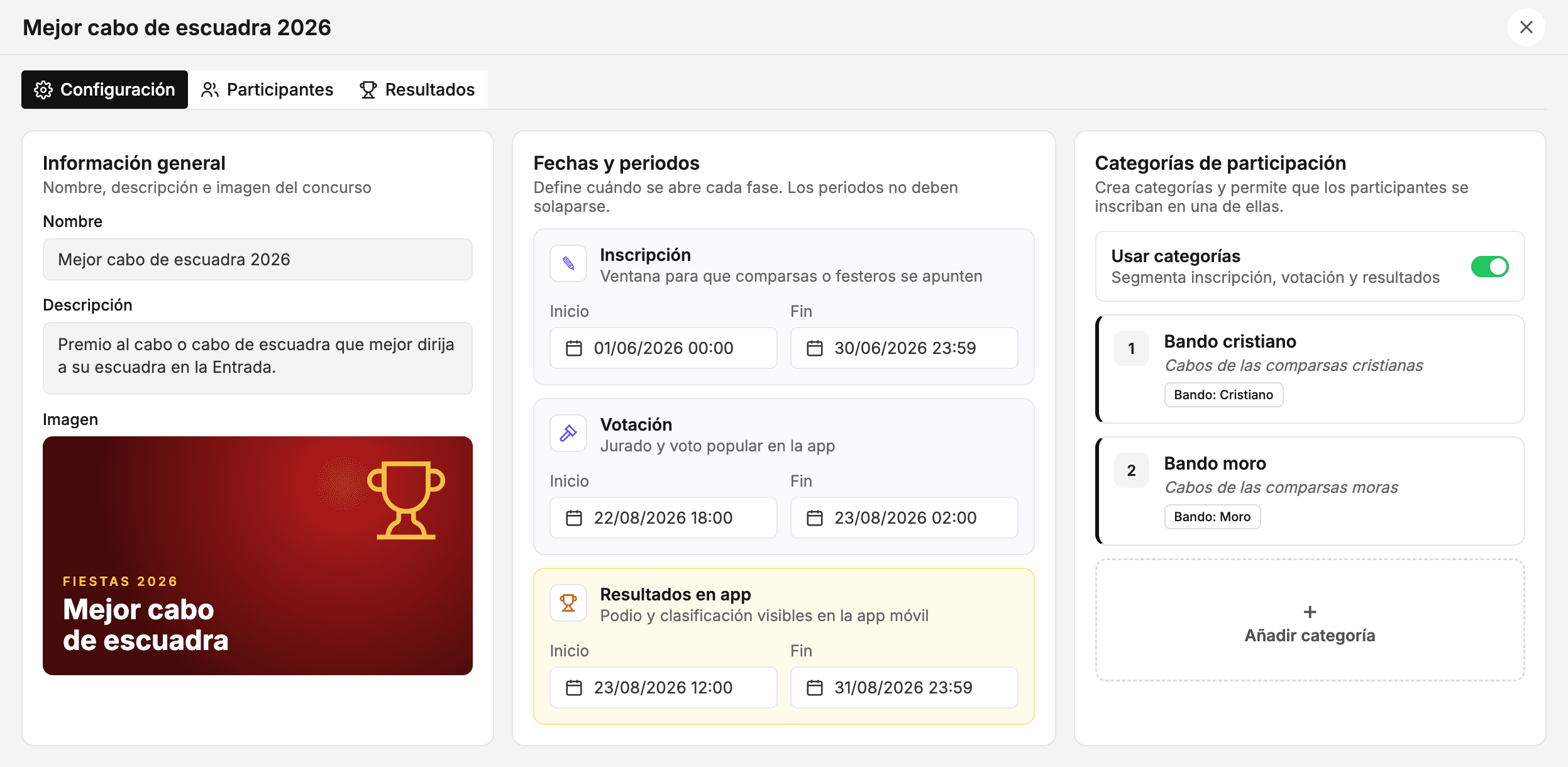The image size is (1568, 767).
Task: Set the Inscripción start date 01/06/2026 00:00
Action: [x=663, y=348]
